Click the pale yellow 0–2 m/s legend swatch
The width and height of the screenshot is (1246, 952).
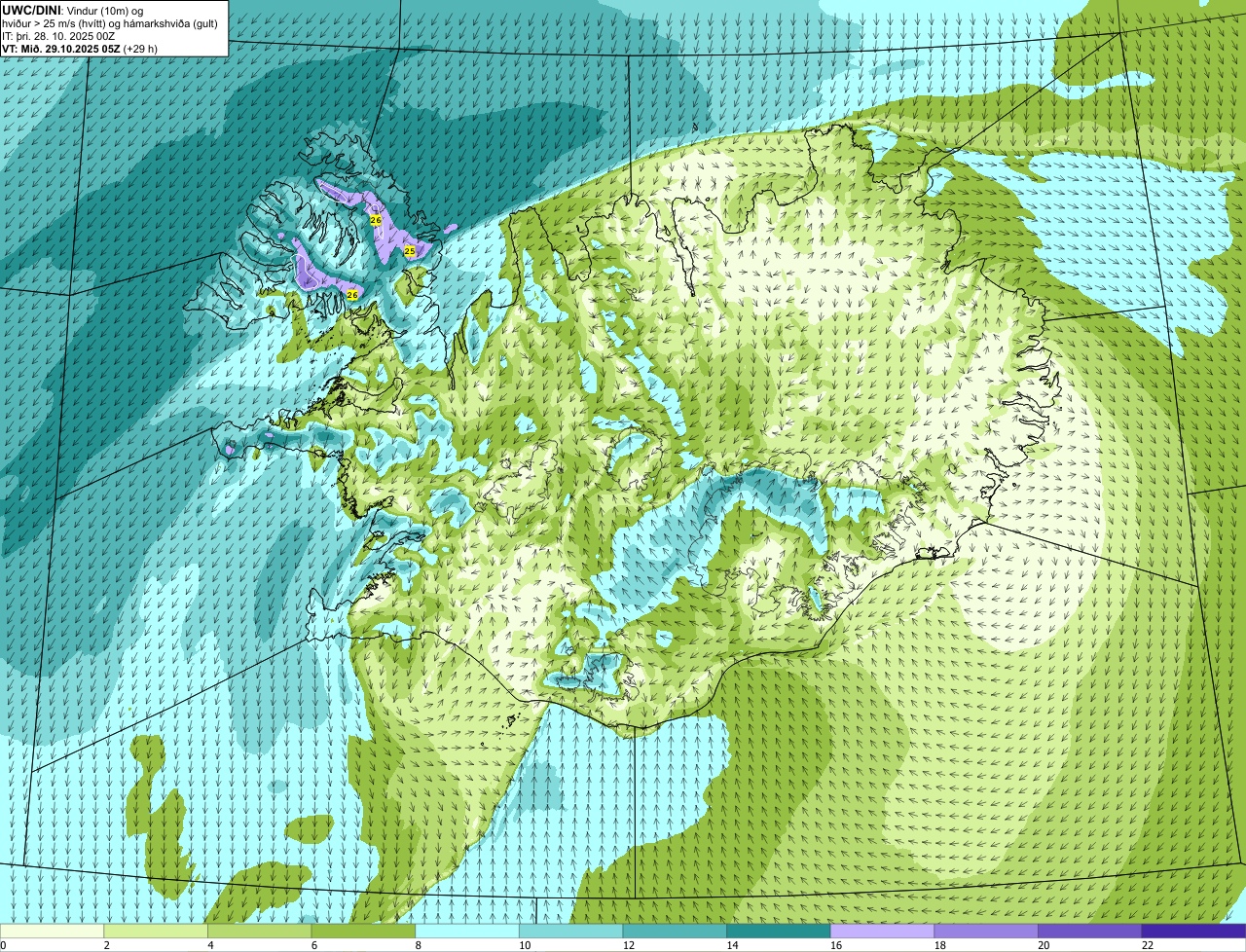[52, 931]
